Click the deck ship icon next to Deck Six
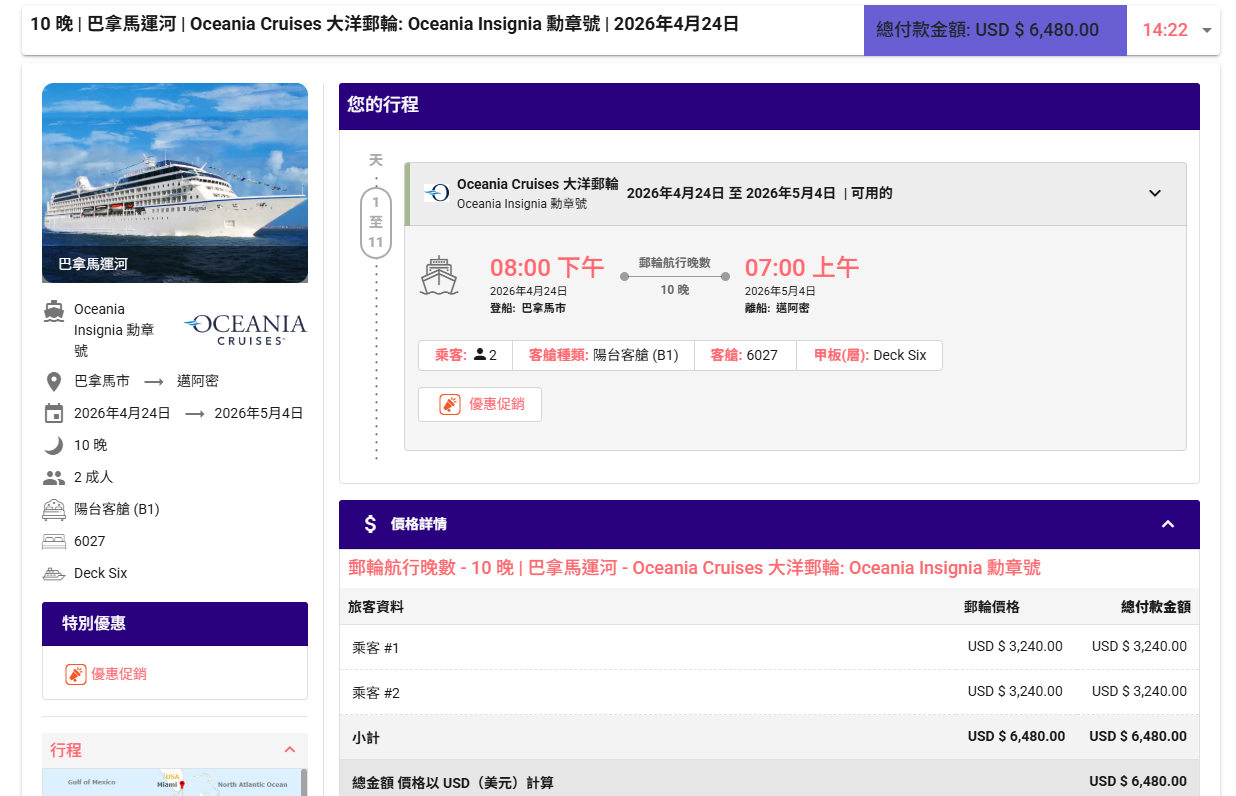This screenshot has height=796, width=1236. pos(54,573)
